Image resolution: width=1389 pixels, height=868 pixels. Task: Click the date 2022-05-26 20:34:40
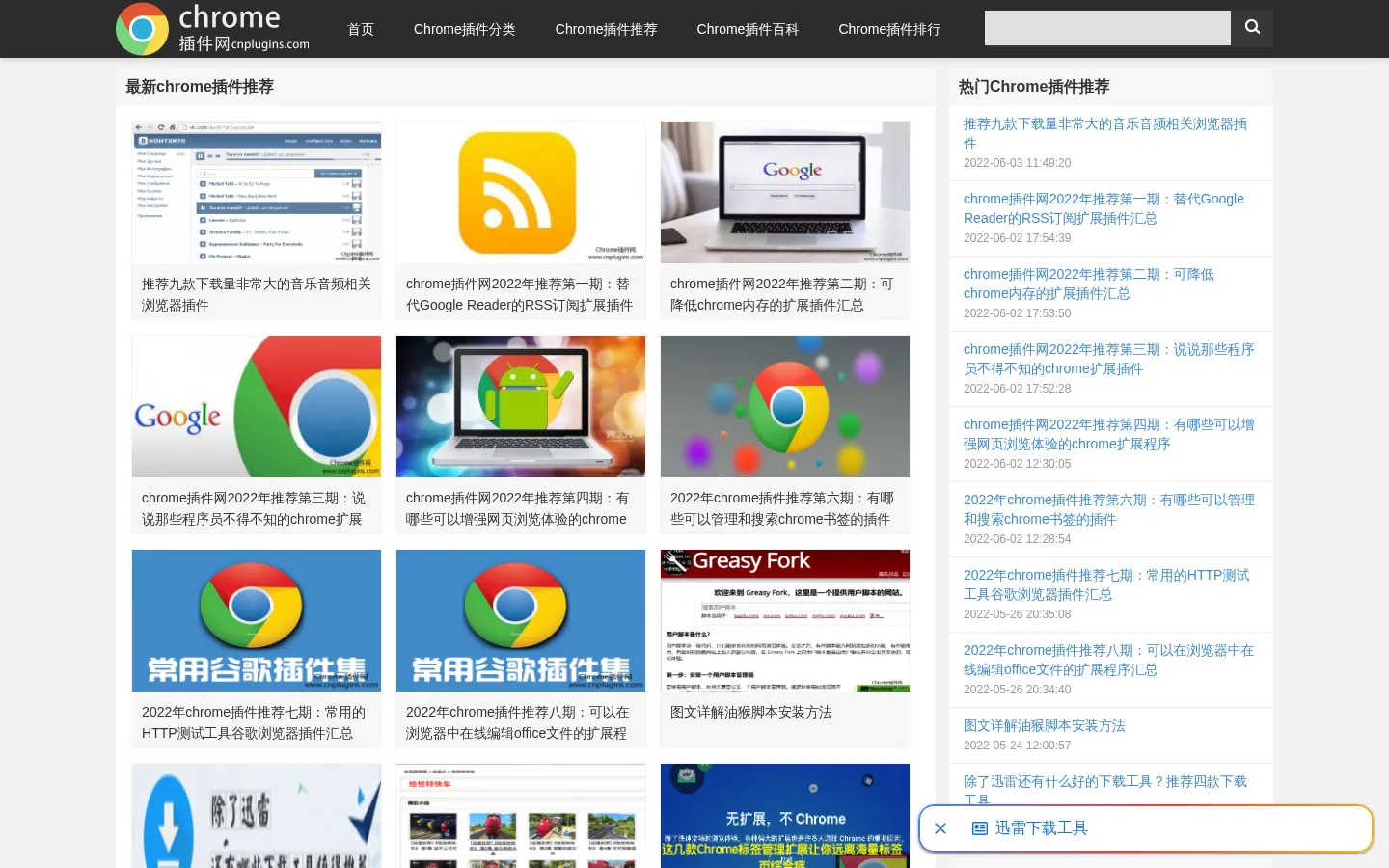point(1018,690)
